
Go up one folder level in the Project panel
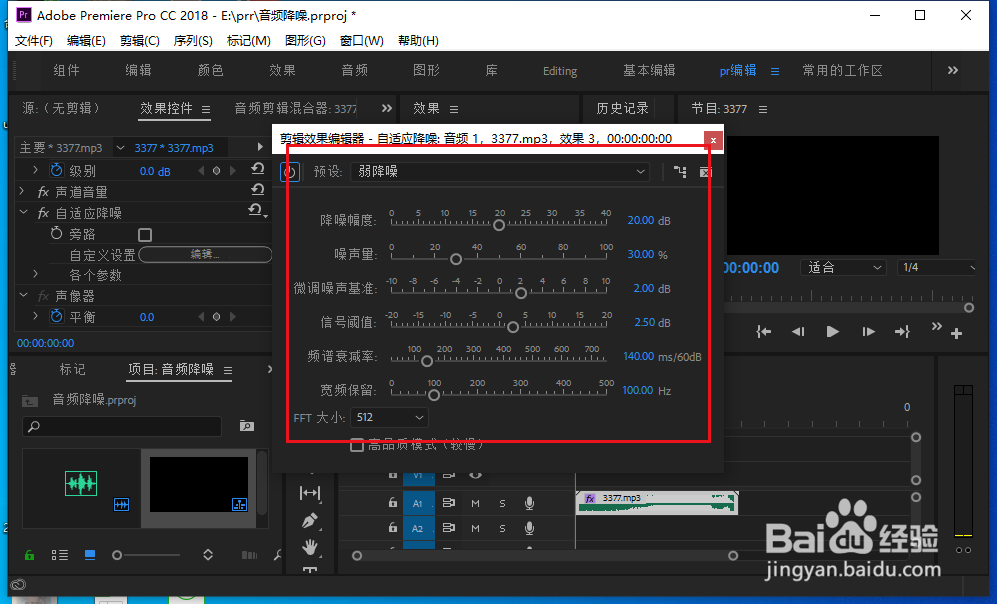tap(30, 401)
